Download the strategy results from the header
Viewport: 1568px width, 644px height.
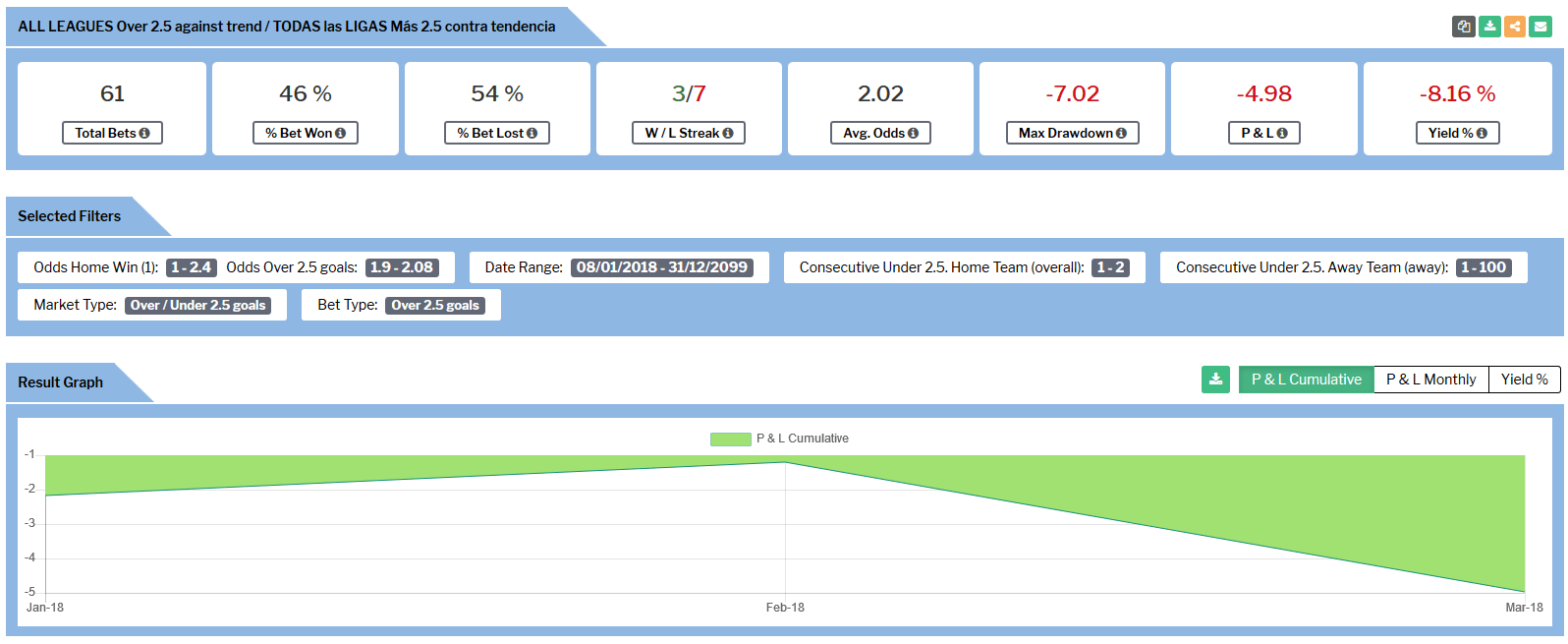pyautogui.click(x=1489, y=27)
